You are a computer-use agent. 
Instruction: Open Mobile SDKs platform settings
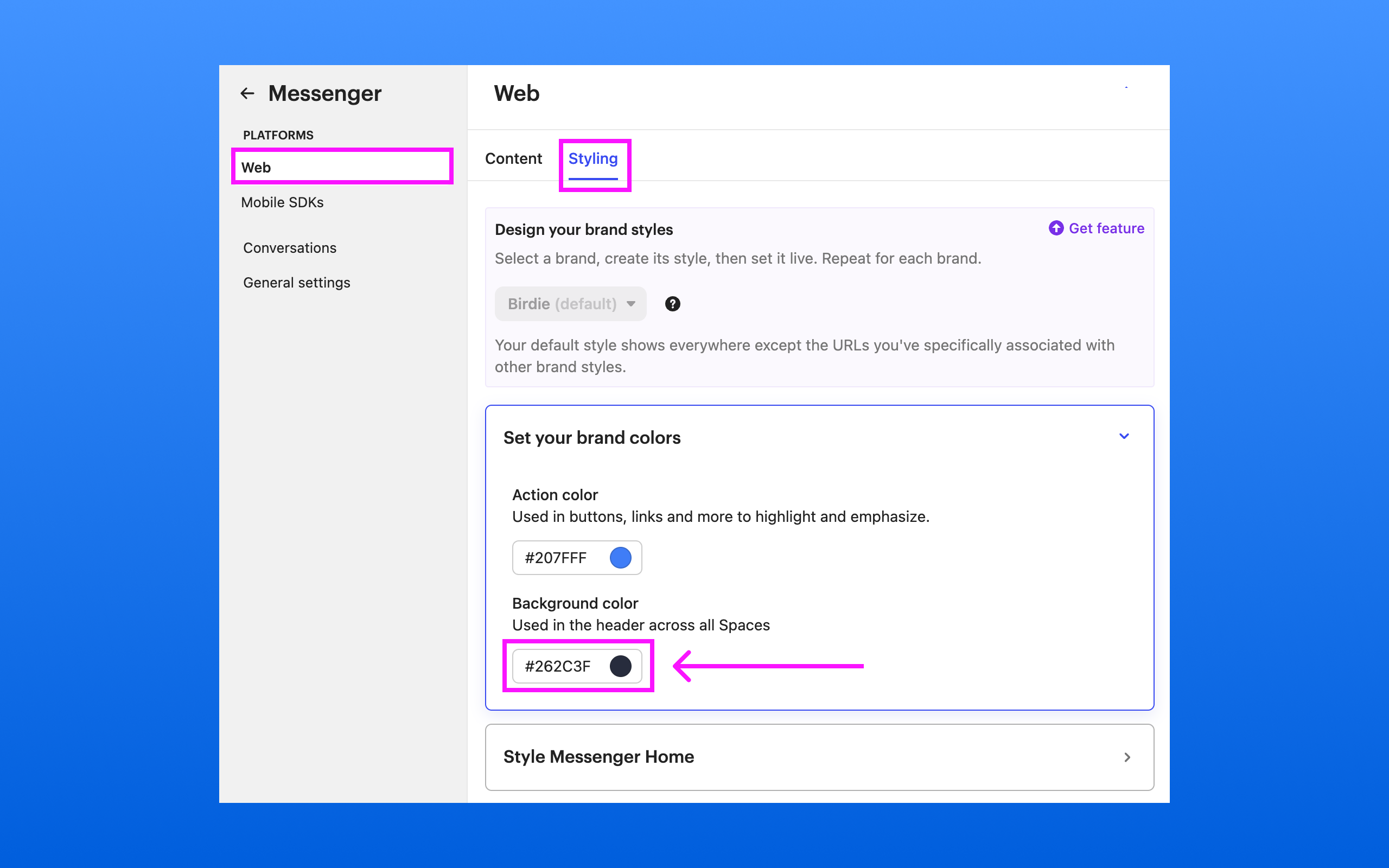(x=282, y=202)
